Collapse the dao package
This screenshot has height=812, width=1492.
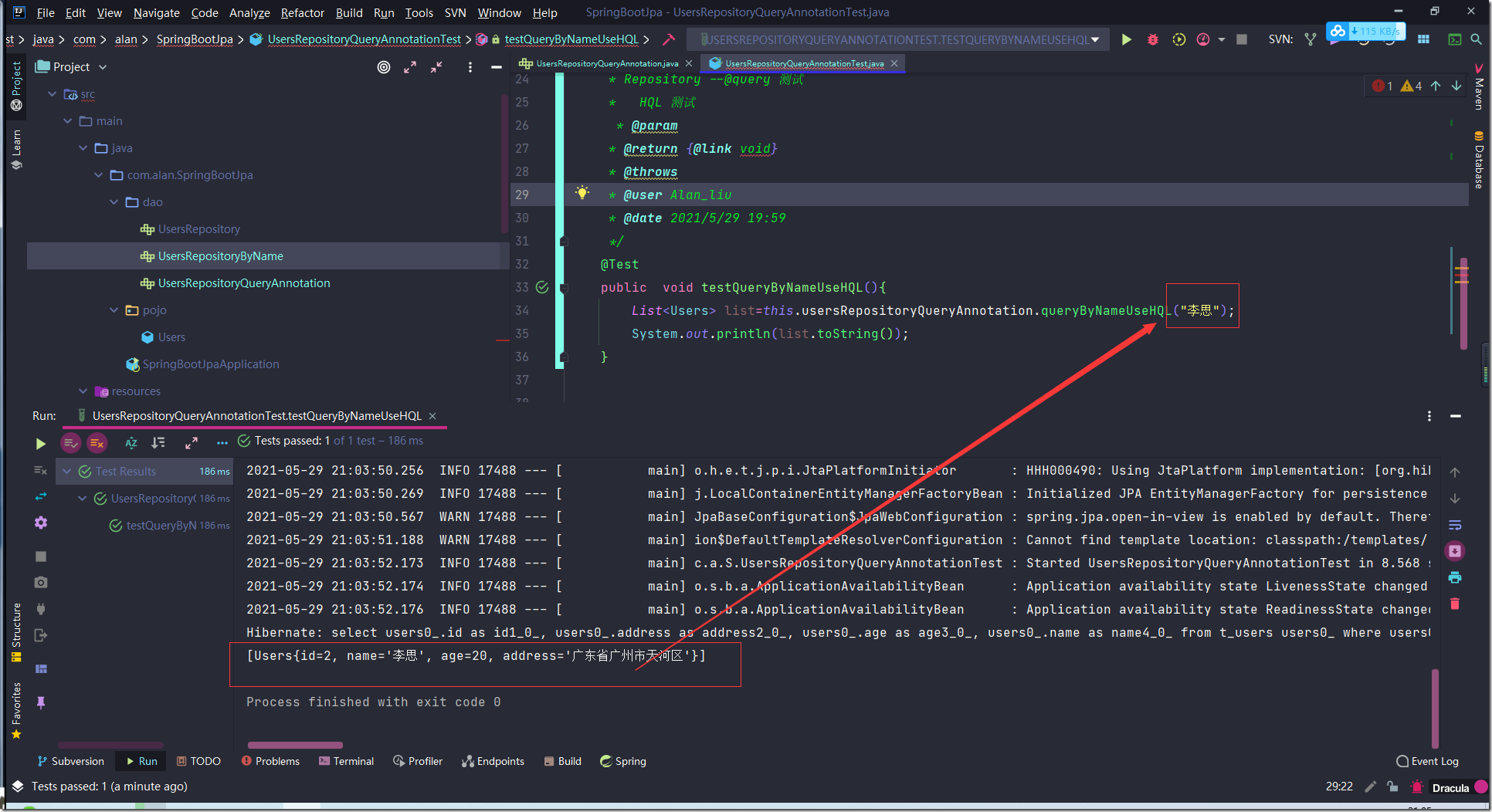pyautogui.click(x=114, y=202)
